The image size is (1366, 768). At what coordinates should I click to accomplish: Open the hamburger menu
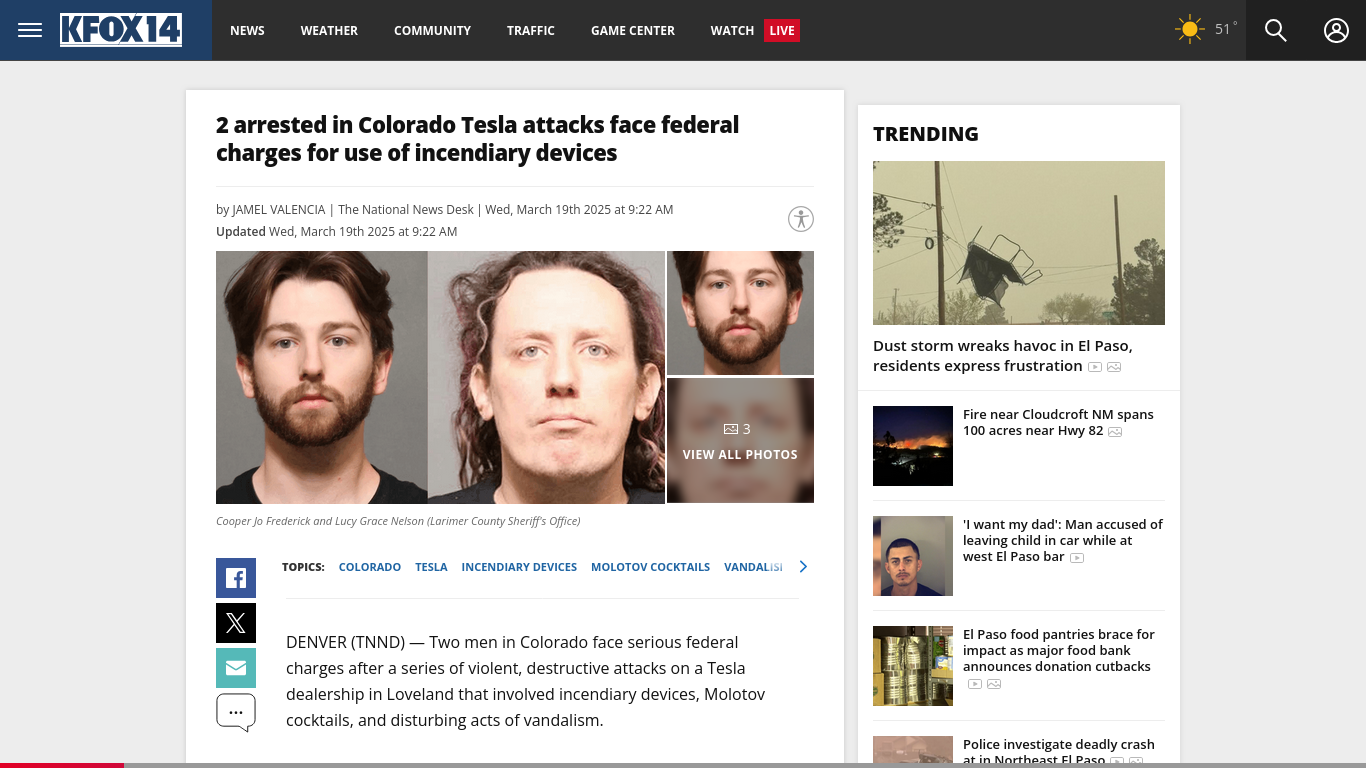(x=30, y=30)
